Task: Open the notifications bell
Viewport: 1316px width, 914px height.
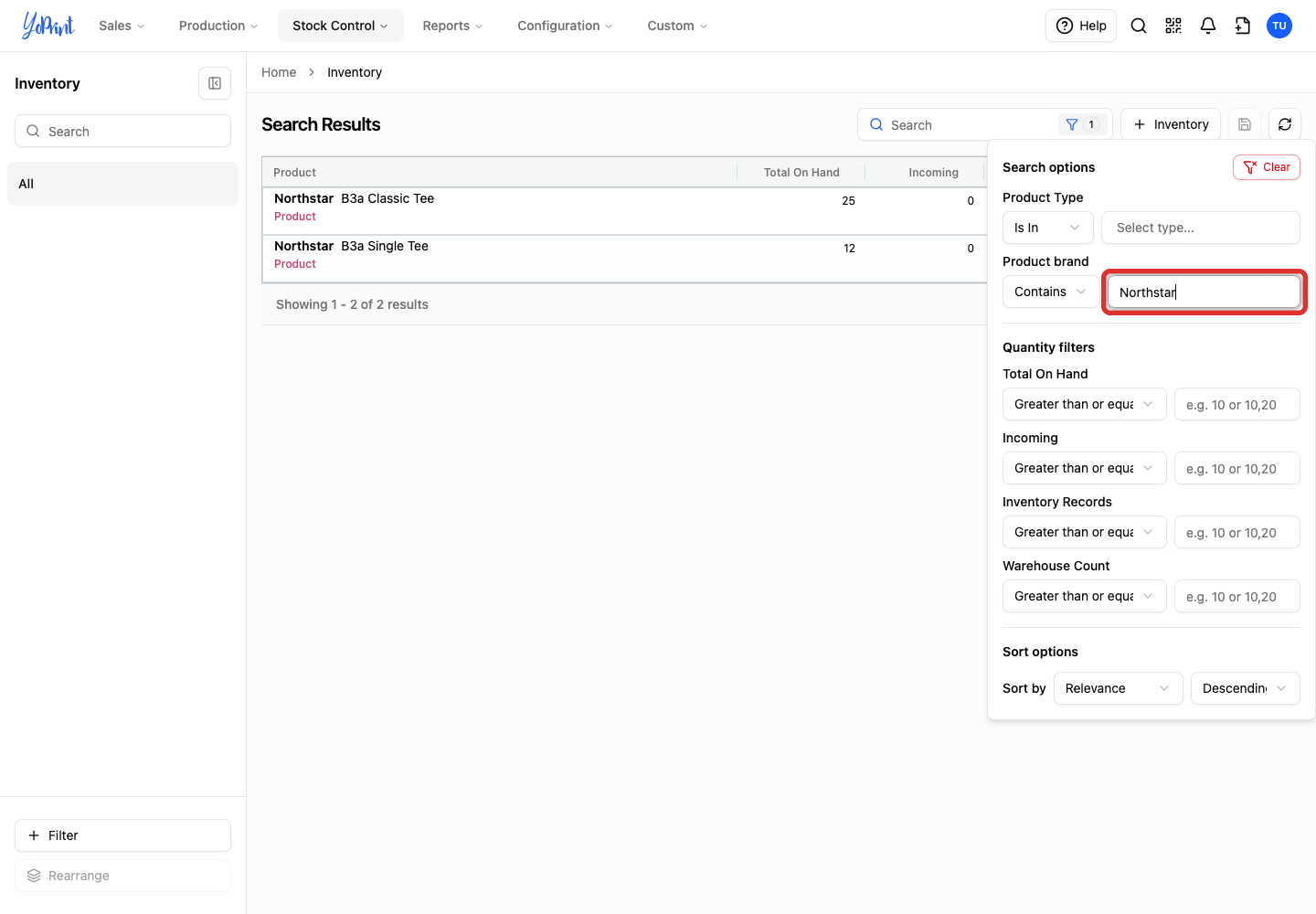Action: click(1208, 26)
